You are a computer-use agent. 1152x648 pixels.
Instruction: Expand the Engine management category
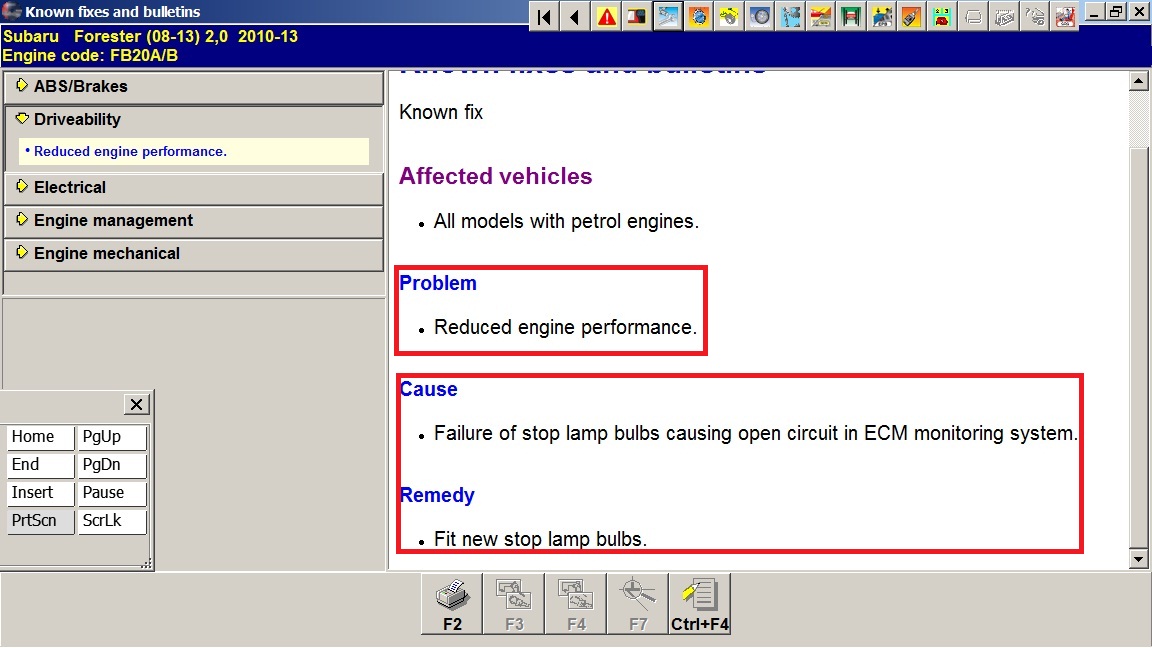tap(193, 221)
